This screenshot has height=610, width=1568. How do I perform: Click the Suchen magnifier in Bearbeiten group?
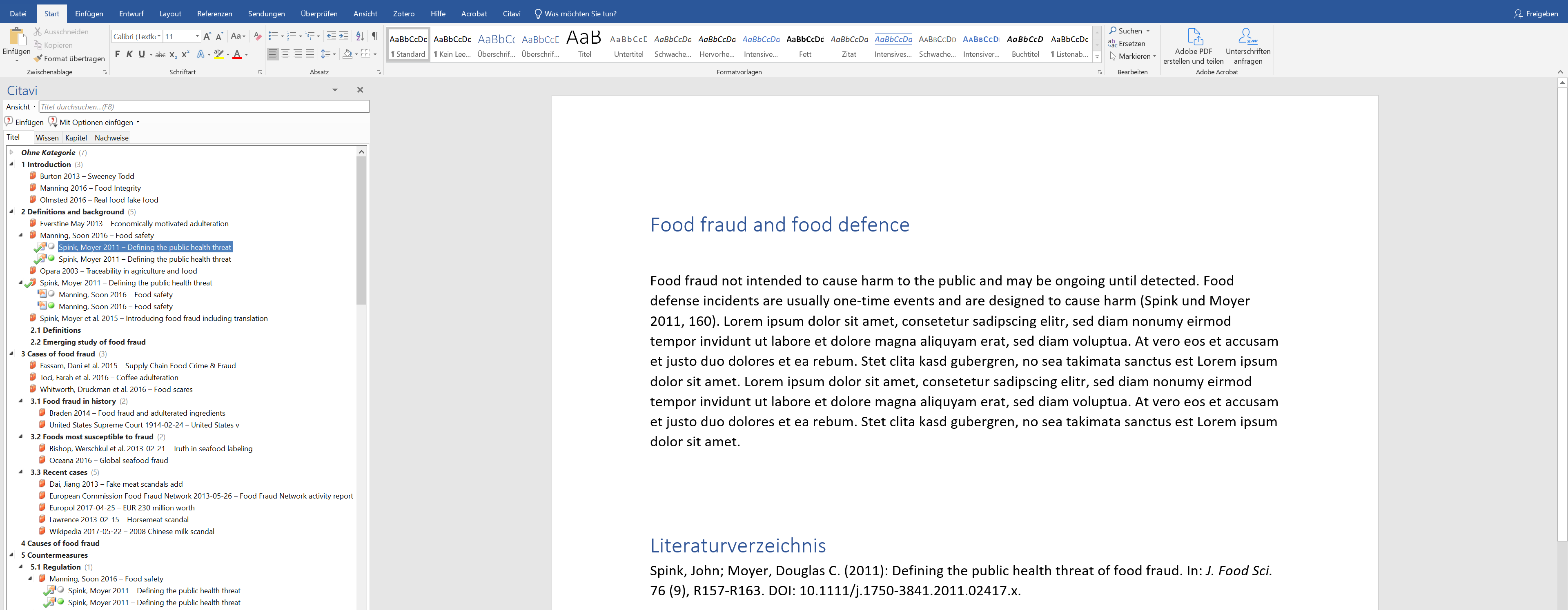[x=1113, y=31]
